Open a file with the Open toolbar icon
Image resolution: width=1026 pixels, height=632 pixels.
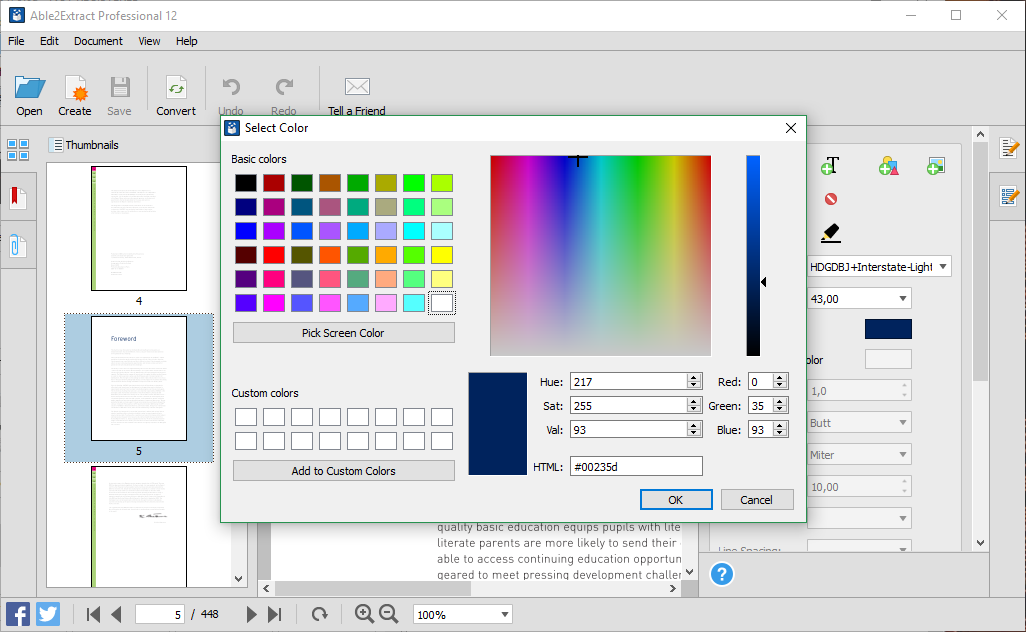tap(29, 88)
